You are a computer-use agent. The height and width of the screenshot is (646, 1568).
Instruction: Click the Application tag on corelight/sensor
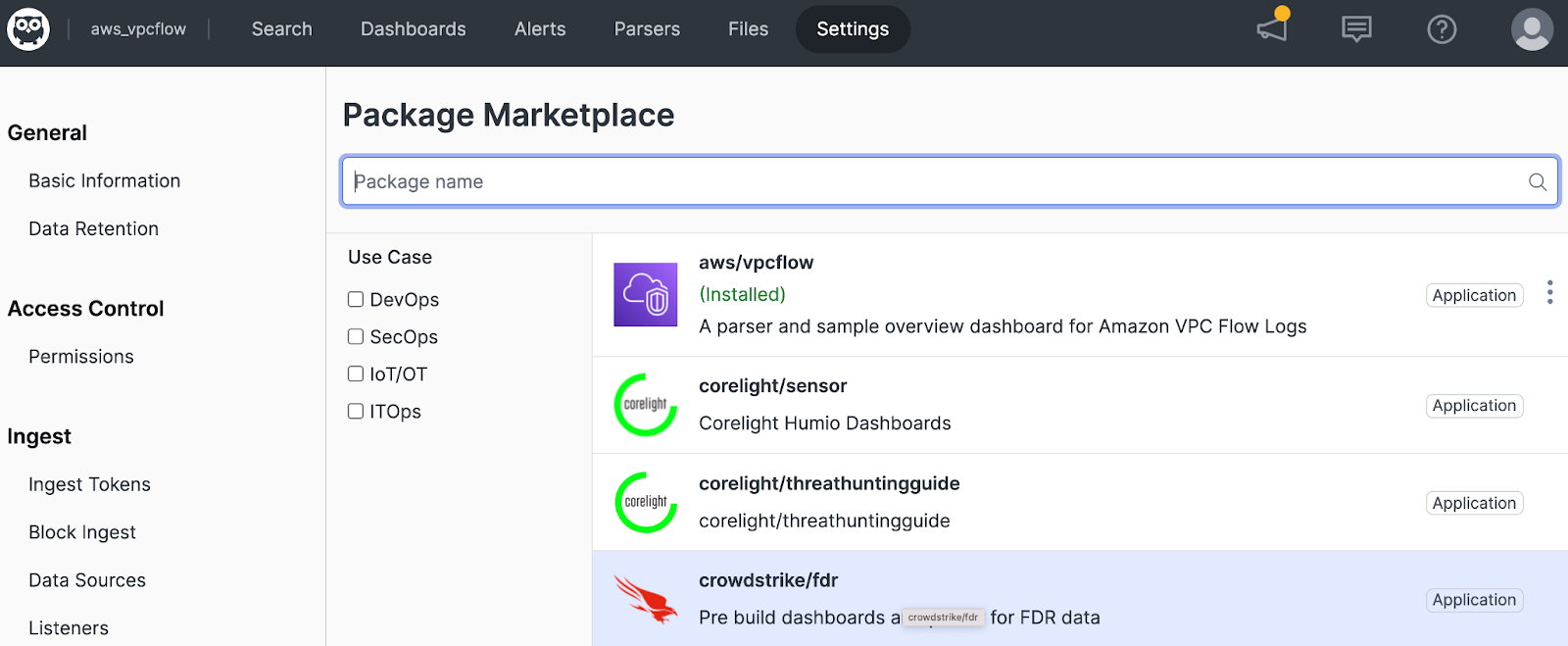tap(1474, 406)
